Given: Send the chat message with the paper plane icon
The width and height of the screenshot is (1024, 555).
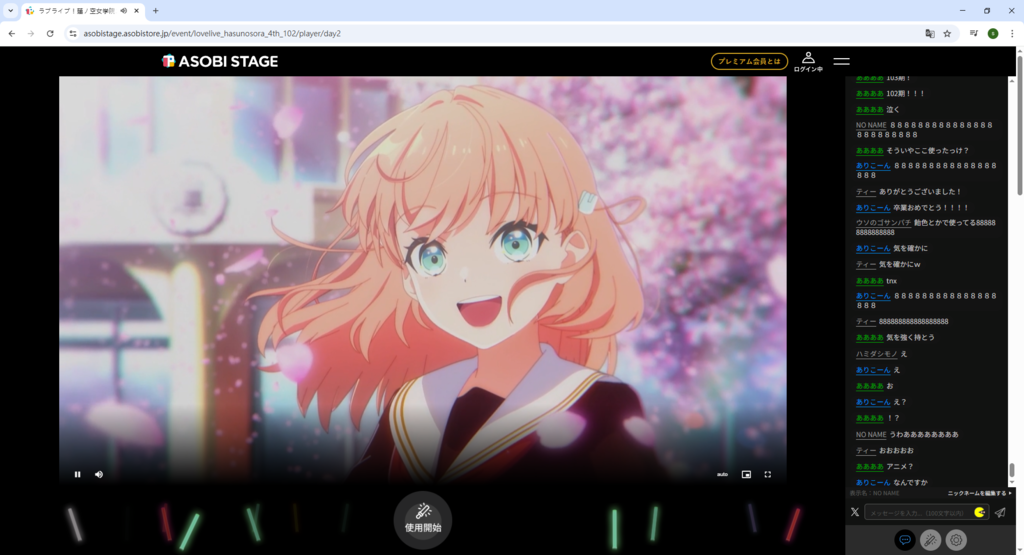Looking at the screenshot, I should pos(1000,513).
